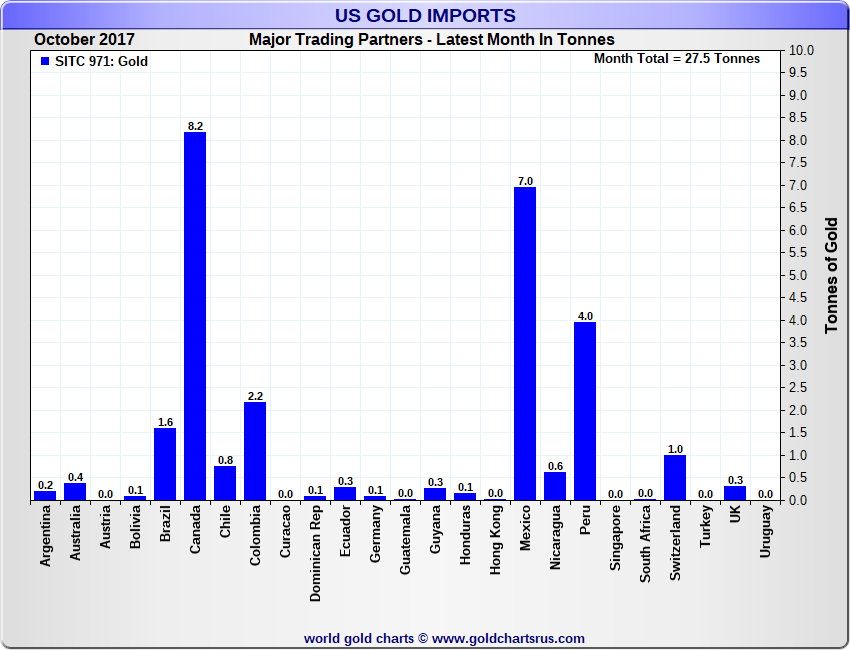Click the 1.6 value above Brazil
This screenshot has width=850, height=650.
pos(165,422)
